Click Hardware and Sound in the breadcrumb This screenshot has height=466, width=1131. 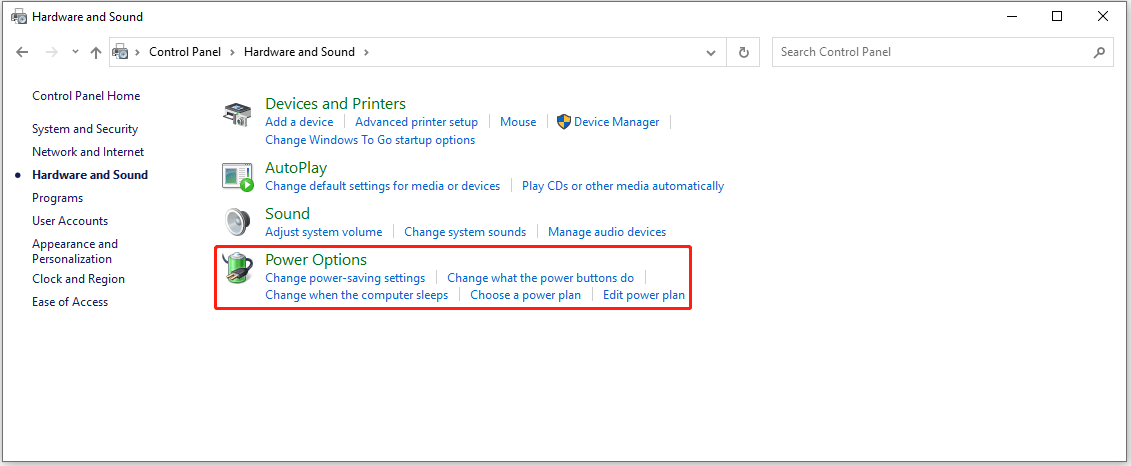coord(299,52)
